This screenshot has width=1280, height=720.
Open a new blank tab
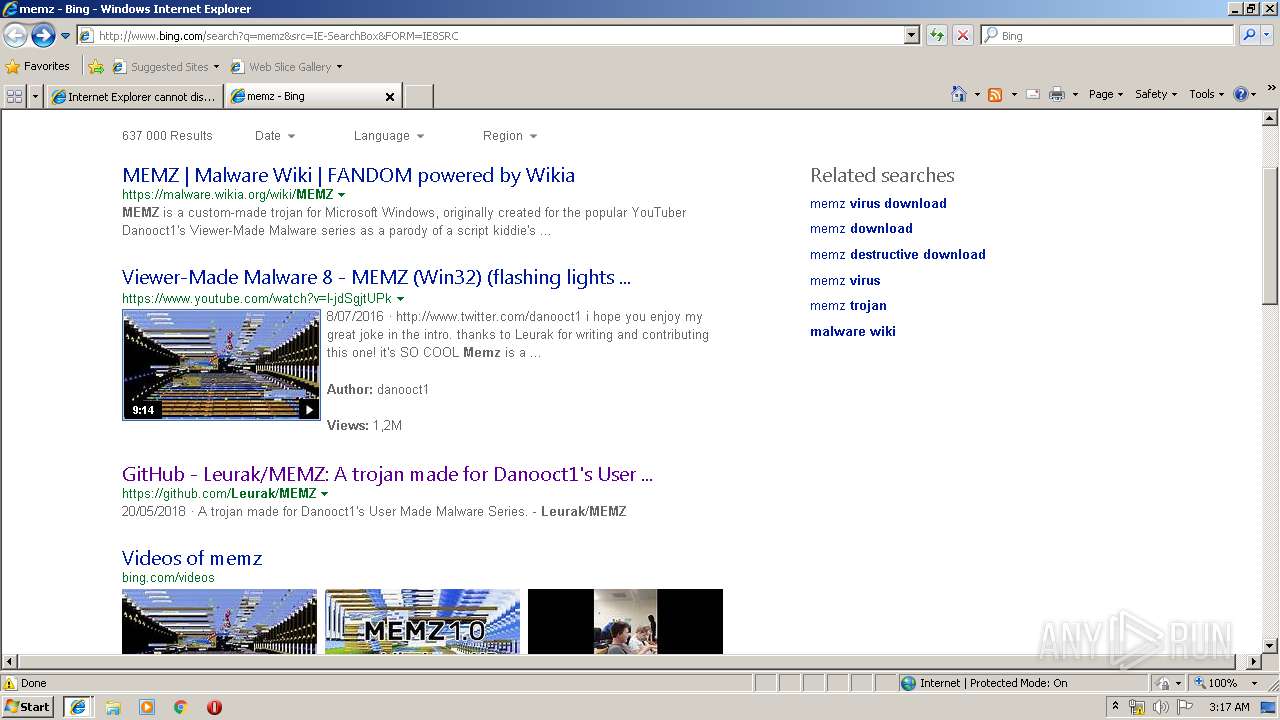point(418,97)
